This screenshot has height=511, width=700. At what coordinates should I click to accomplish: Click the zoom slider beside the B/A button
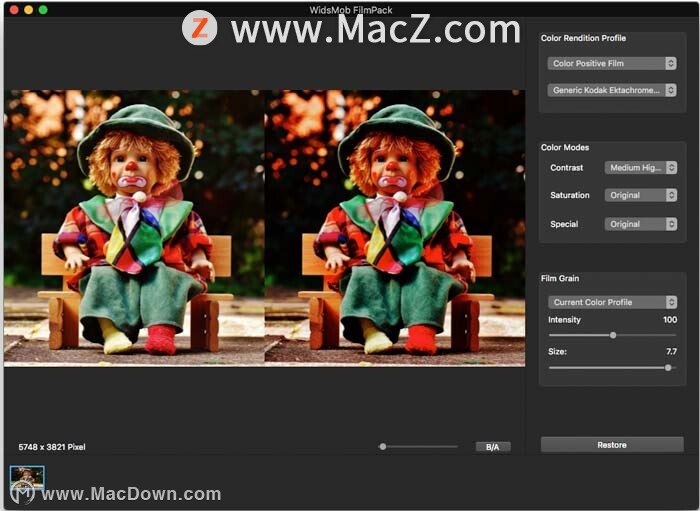coord(418,446)
